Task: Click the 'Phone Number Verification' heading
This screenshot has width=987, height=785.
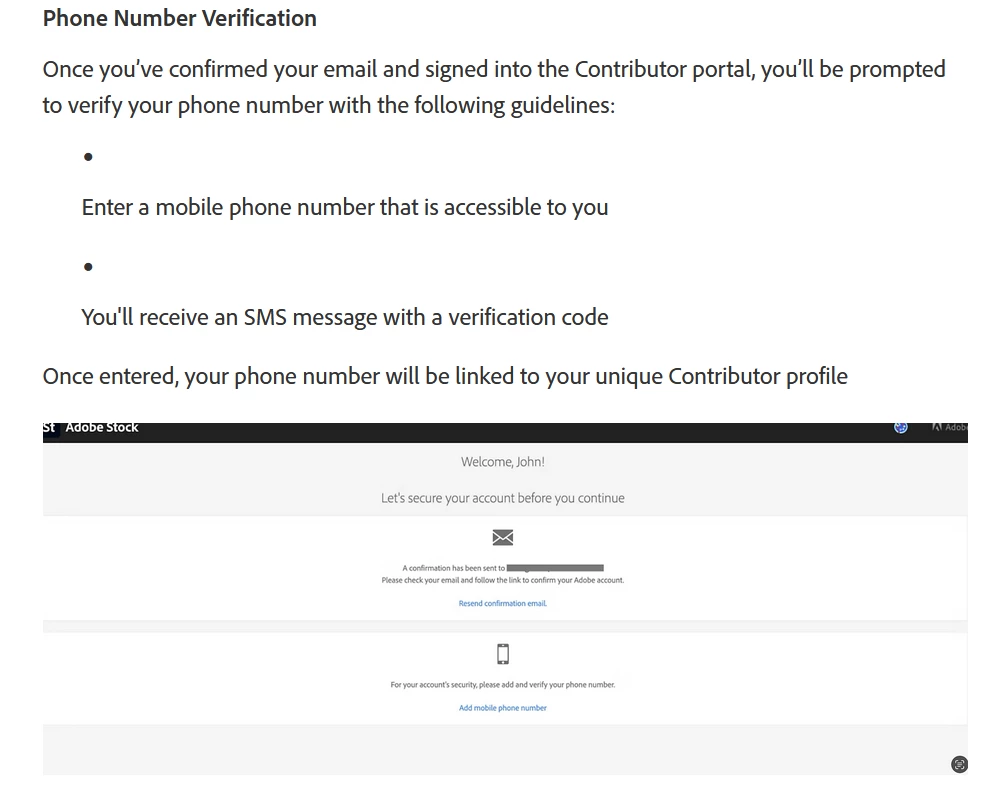Action: point(179,18)
